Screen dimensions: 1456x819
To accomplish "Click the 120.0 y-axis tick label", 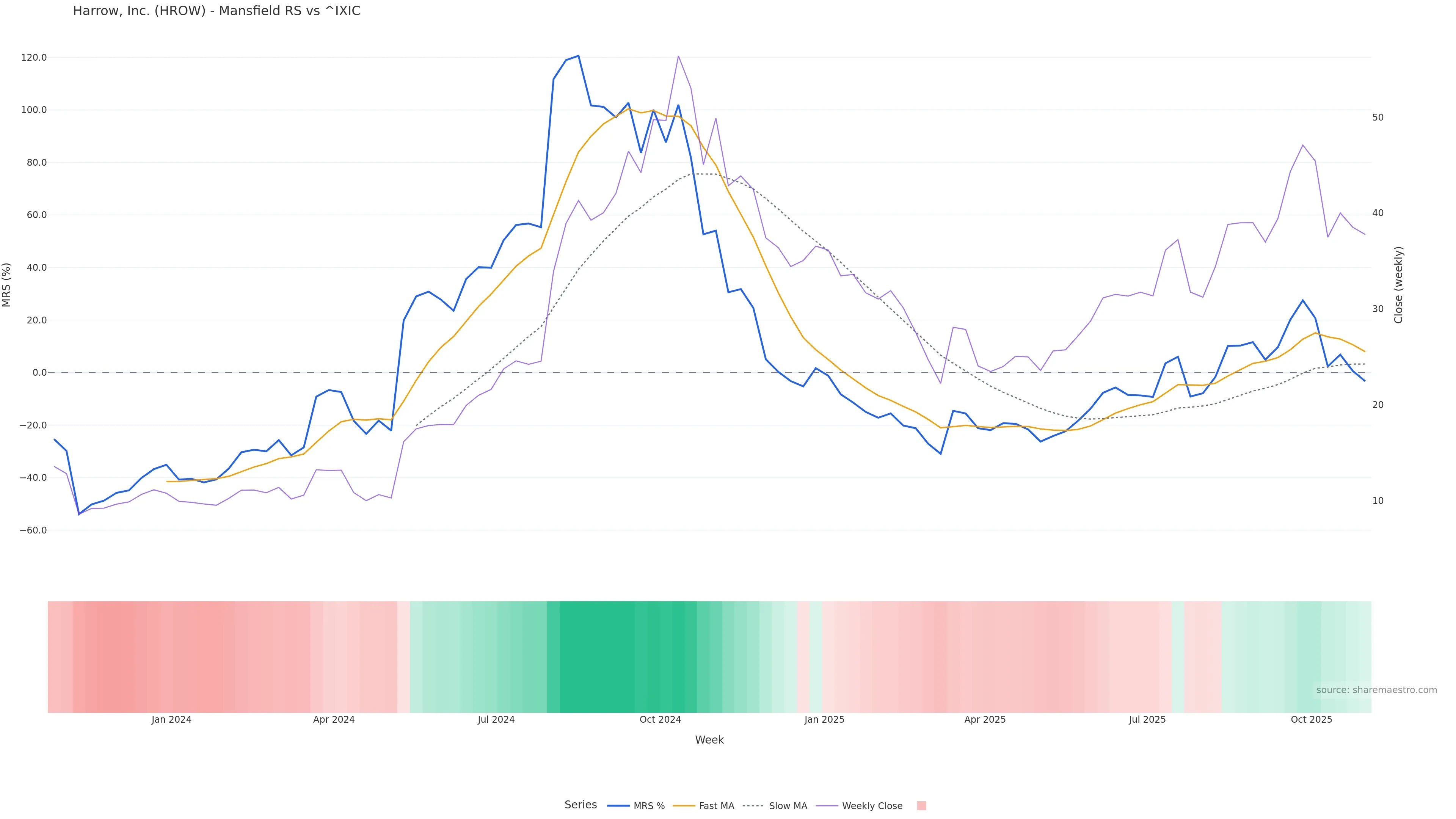I will coord(34,58).
